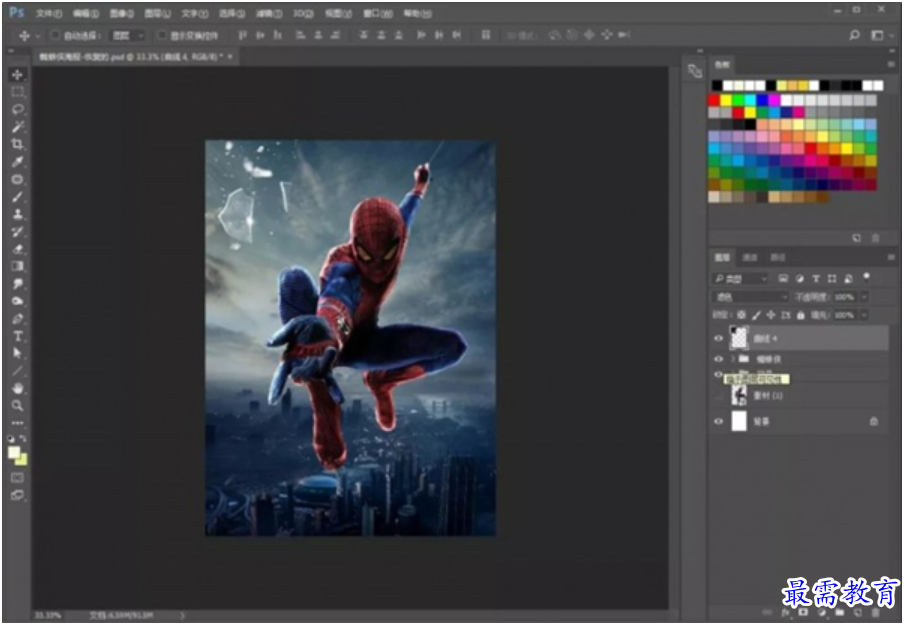Switch to the Channels tab

coord(750,257)
